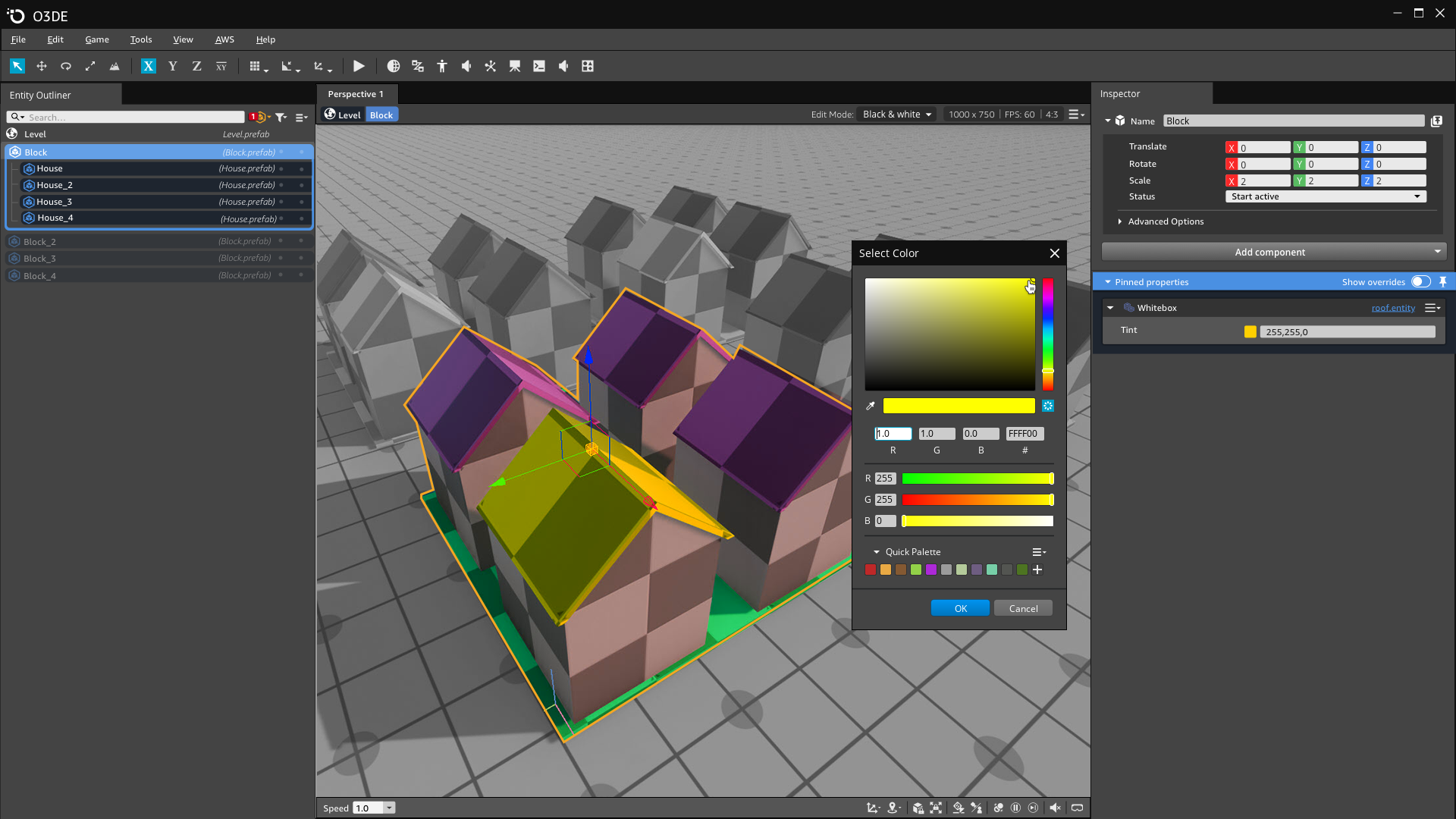
Task: Open the Edit Mode Black & white dropdown
Action: (896, 114)
